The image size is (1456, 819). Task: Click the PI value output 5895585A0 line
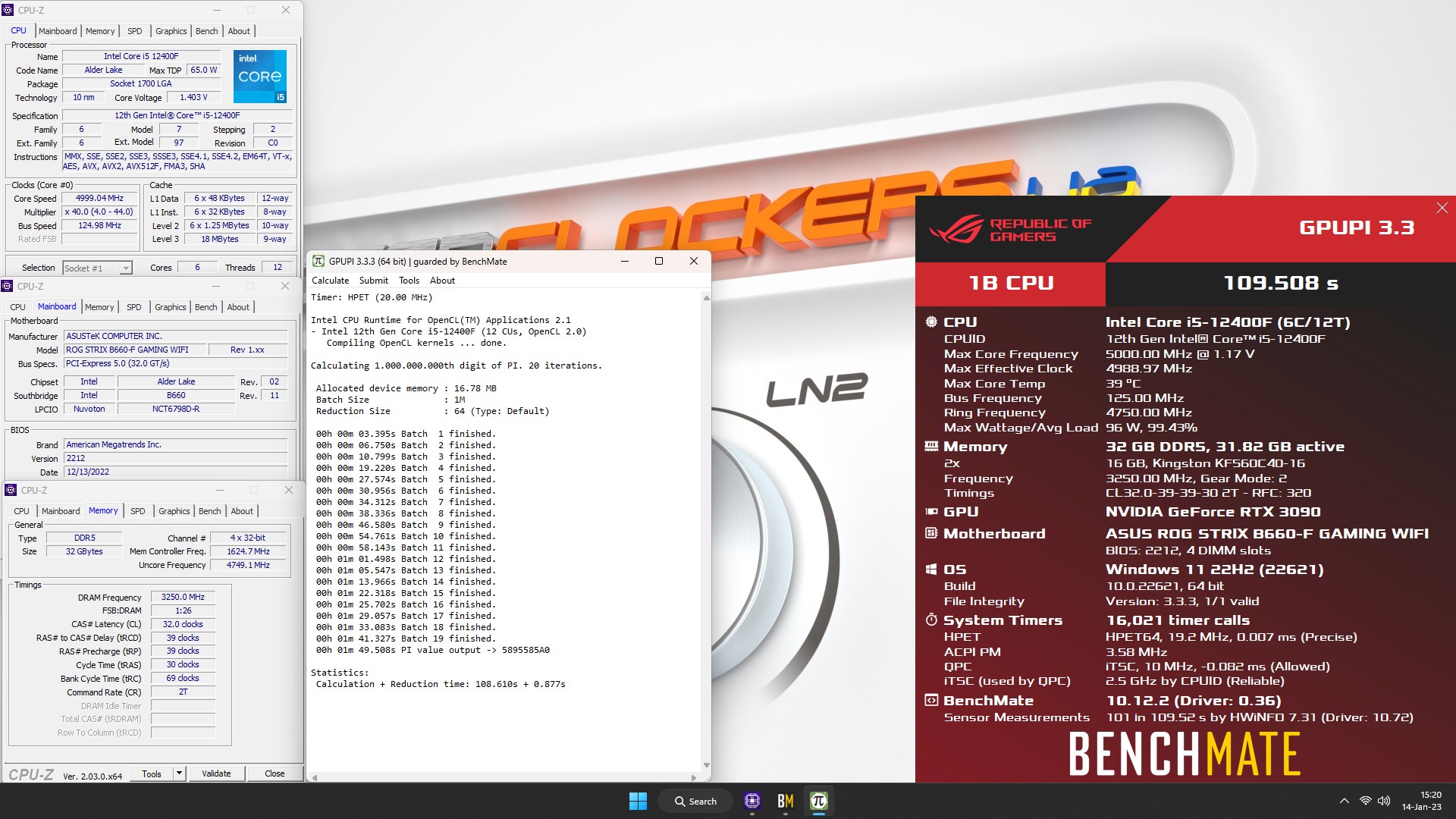(x=433, y=650)
